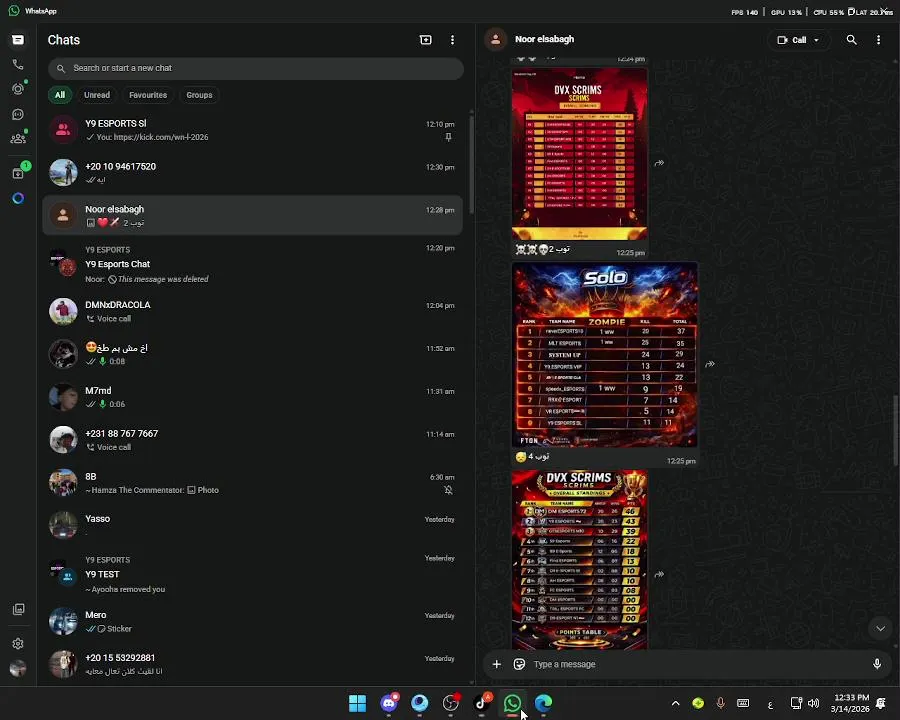Open the DMNxDRACOLA chat

(x=253, y=311)
